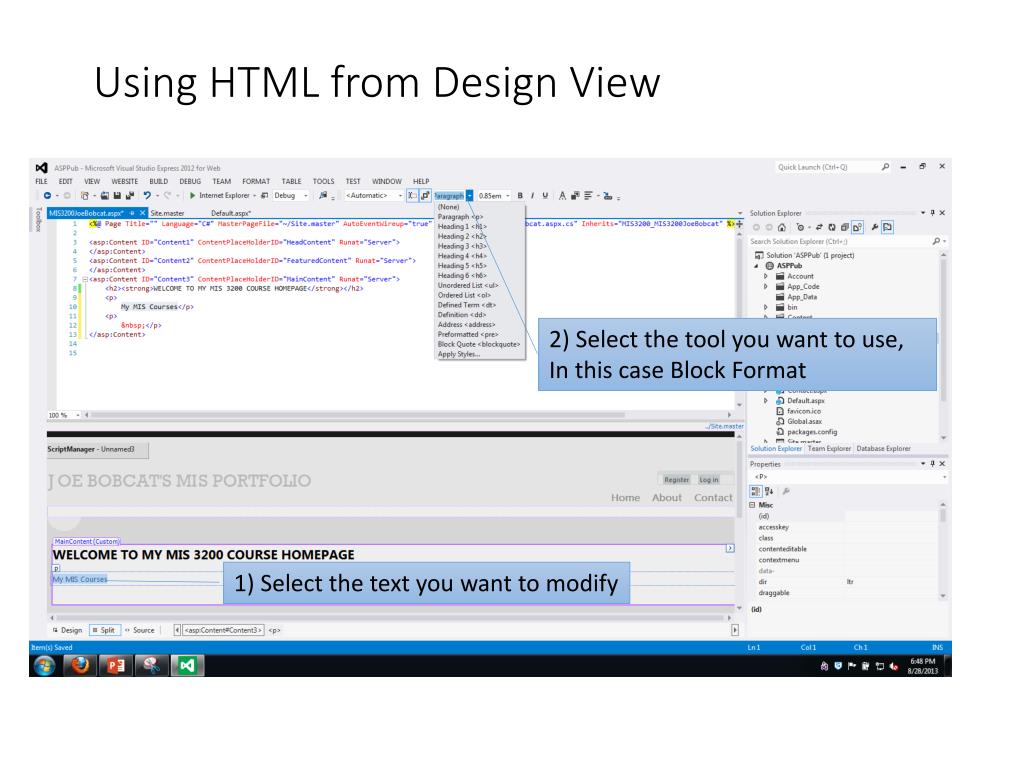
Task: Expand the bin folder node
Action: [x=766, y=307]
